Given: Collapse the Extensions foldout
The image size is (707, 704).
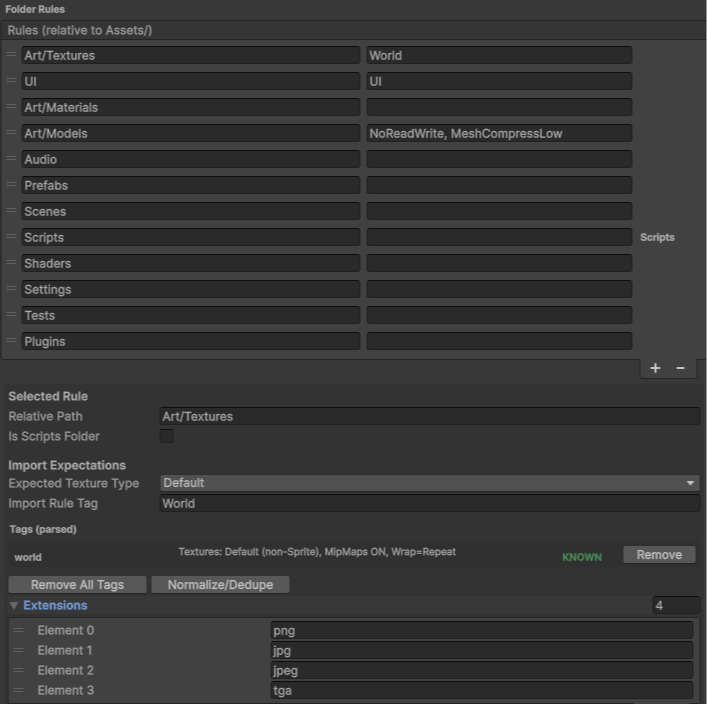Looking at the screenshot, I should [14, 605].
